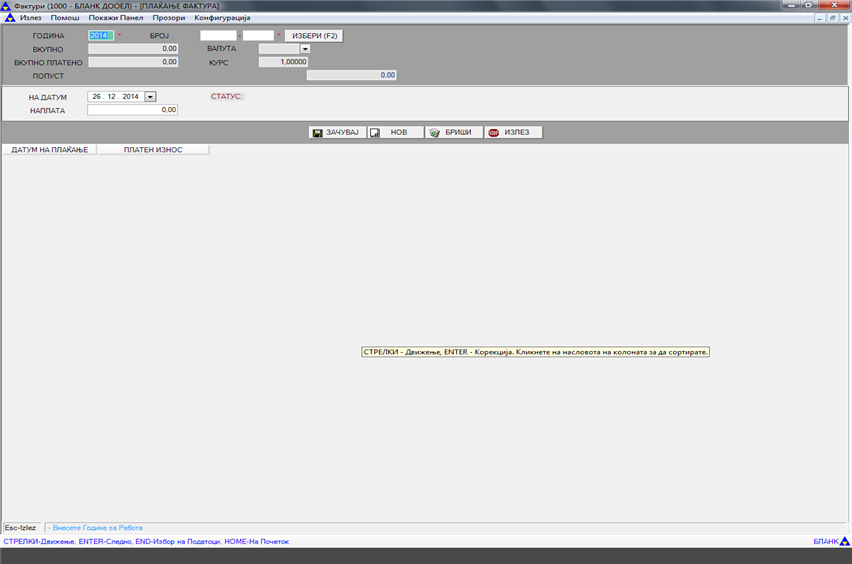Click the ИЗБЕРИ (F2) button
The width and height of the screenshot is (852, 564).
[314, 35]
